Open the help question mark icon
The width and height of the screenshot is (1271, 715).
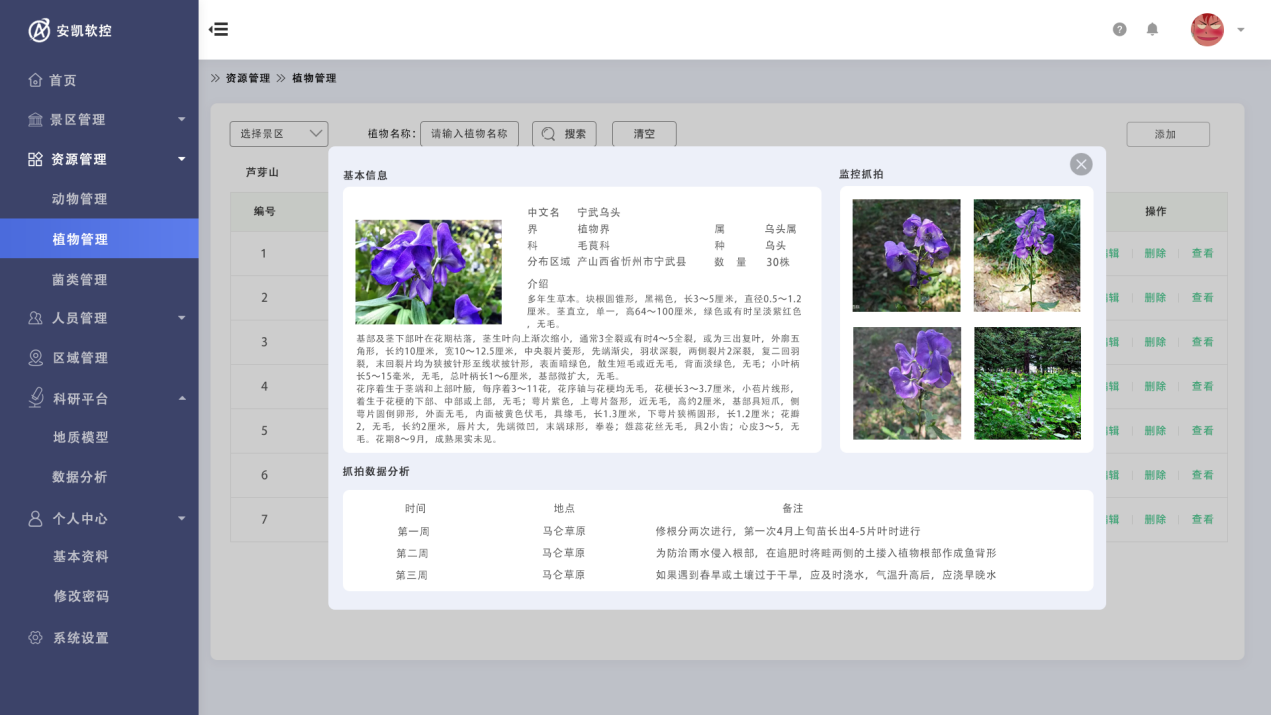coord(1119,29)
